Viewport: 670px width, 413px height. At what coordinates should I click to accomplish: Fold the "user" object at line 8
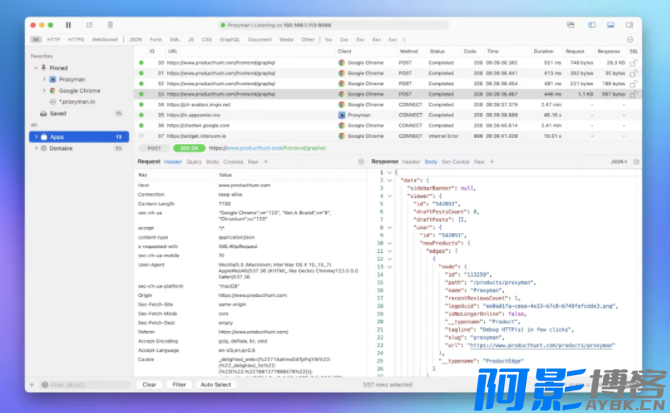point(390,228)
